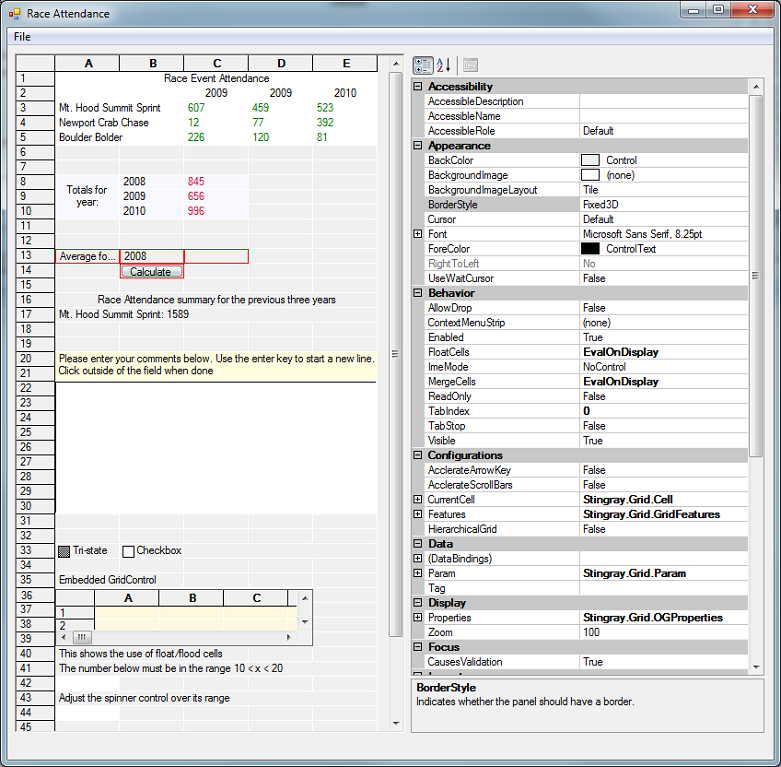Click property grid's scroll-up arrow
The width and height of the screenshot is (781, 767).
click(x=756, y=87)
